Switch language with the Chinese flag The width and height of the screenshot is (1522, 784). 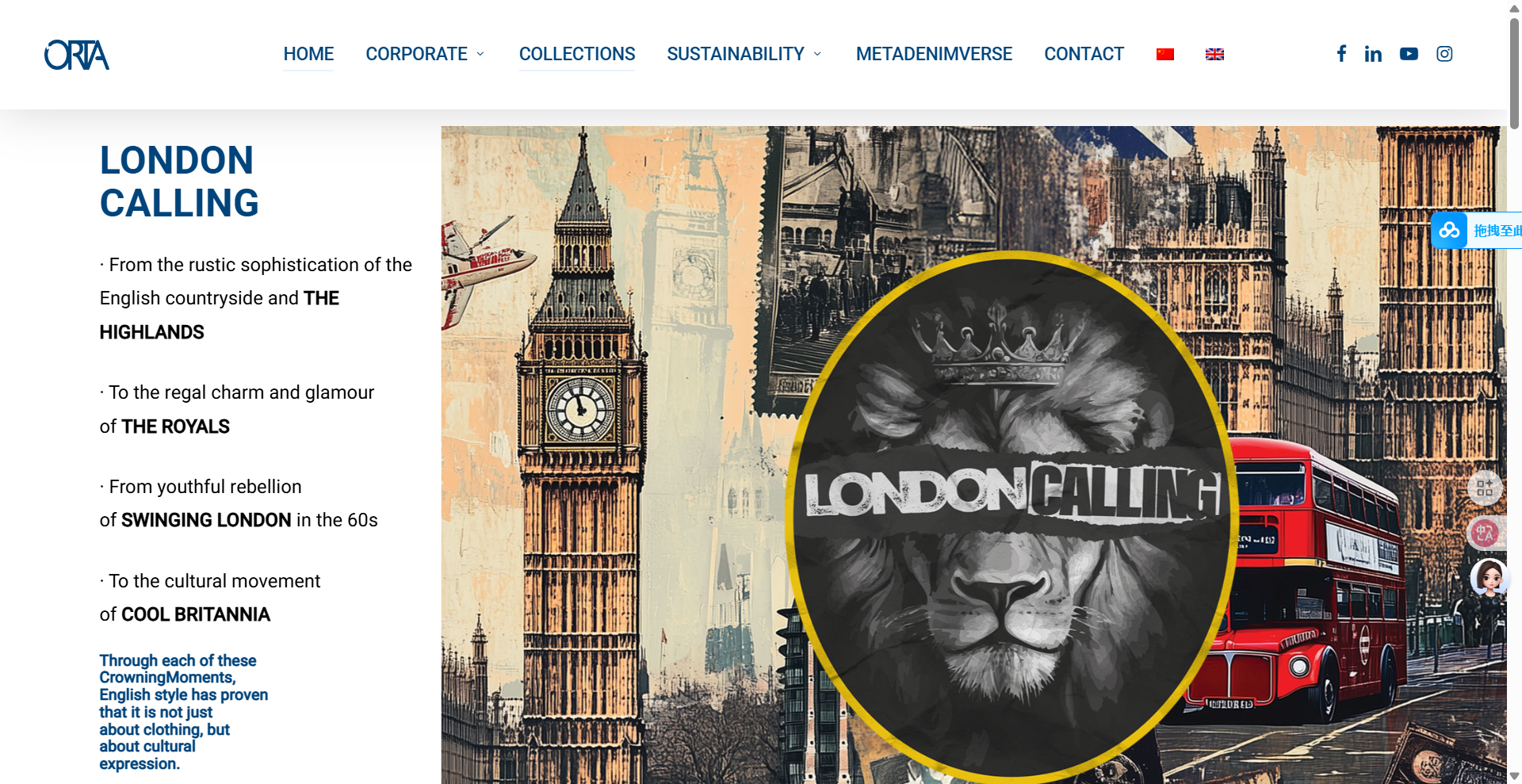(x=1165, y=54)
